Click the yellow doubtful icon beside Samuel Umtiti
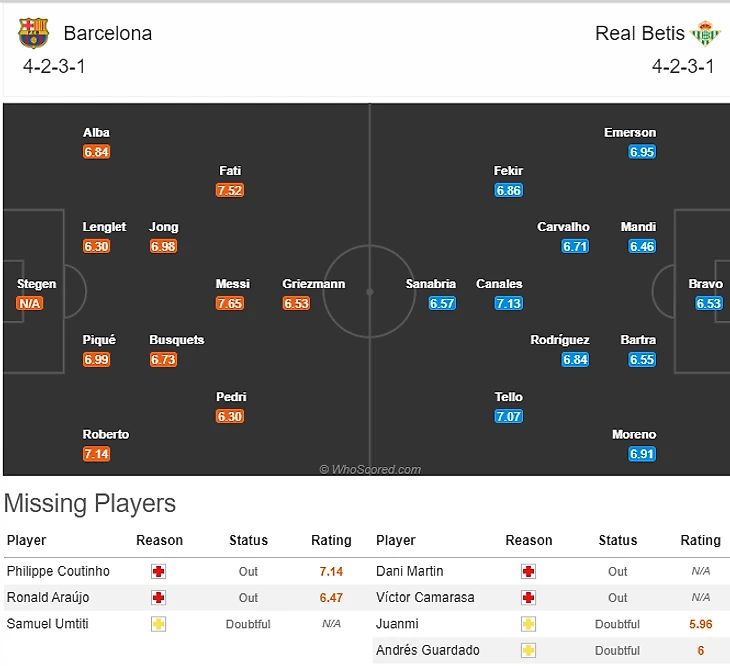 tap(158, 624)
